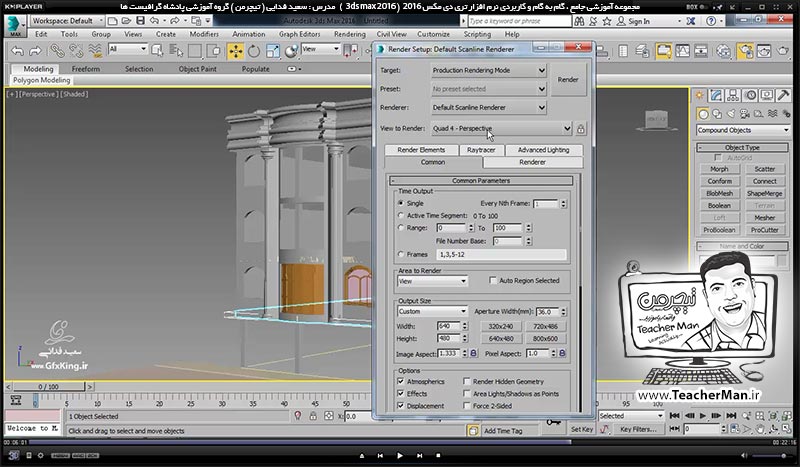Click the ProBoolean object type button
The width and height of the screenshot is (800, 467).
point(719,230)
